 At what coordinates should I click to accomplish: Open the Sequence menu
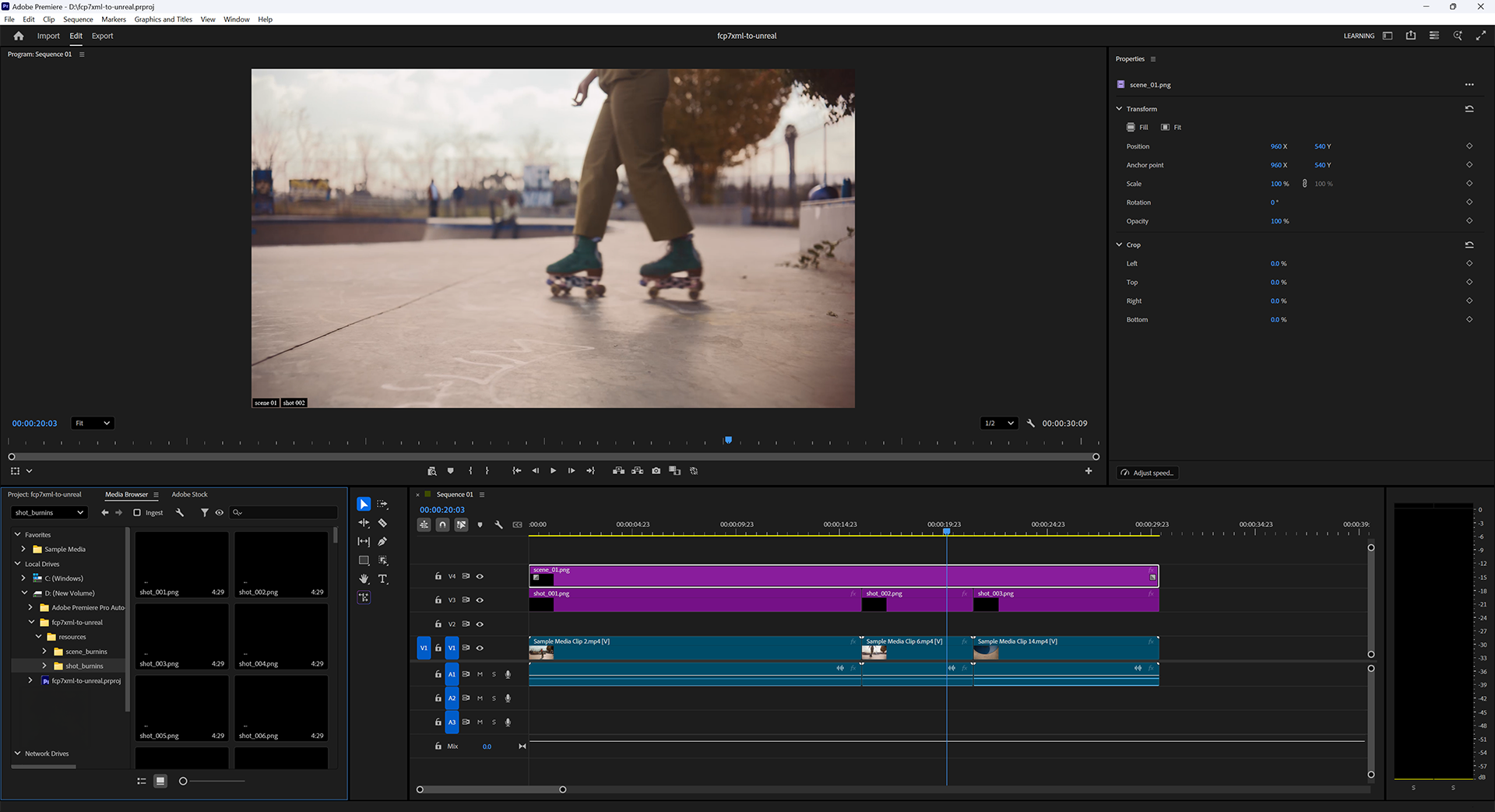tap(78, 19)
